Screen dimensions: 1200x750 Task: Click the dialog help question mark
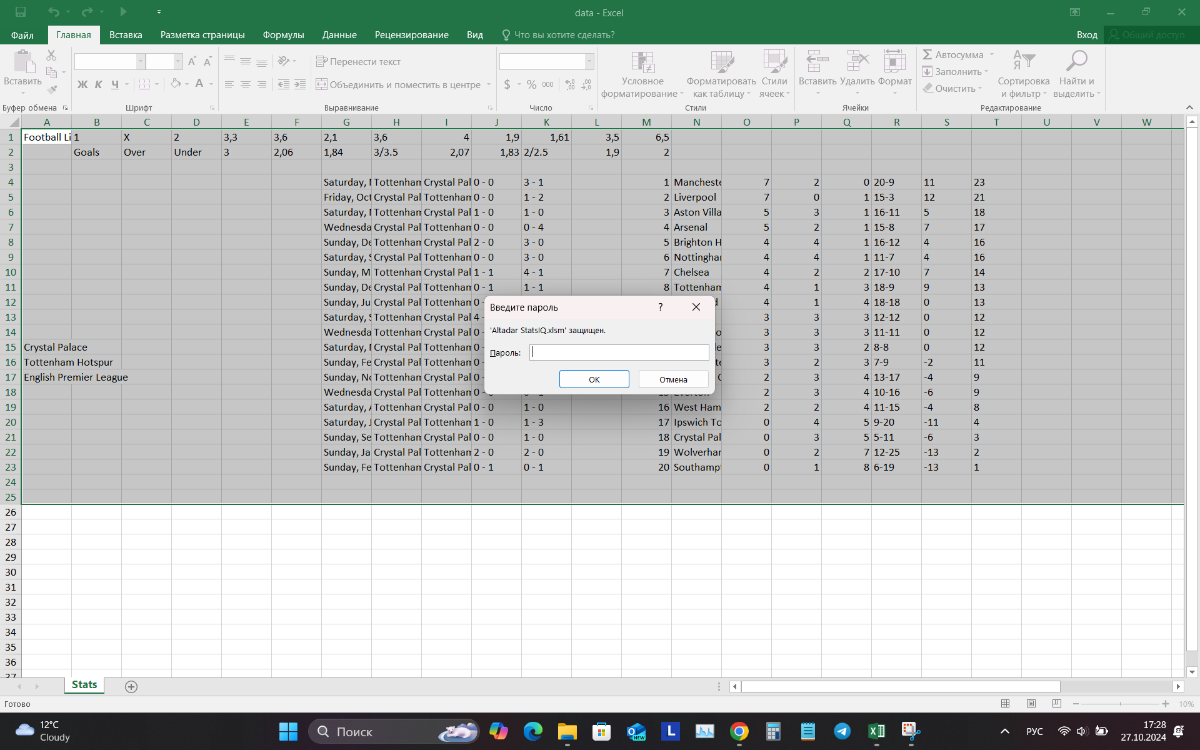point(660,307)
